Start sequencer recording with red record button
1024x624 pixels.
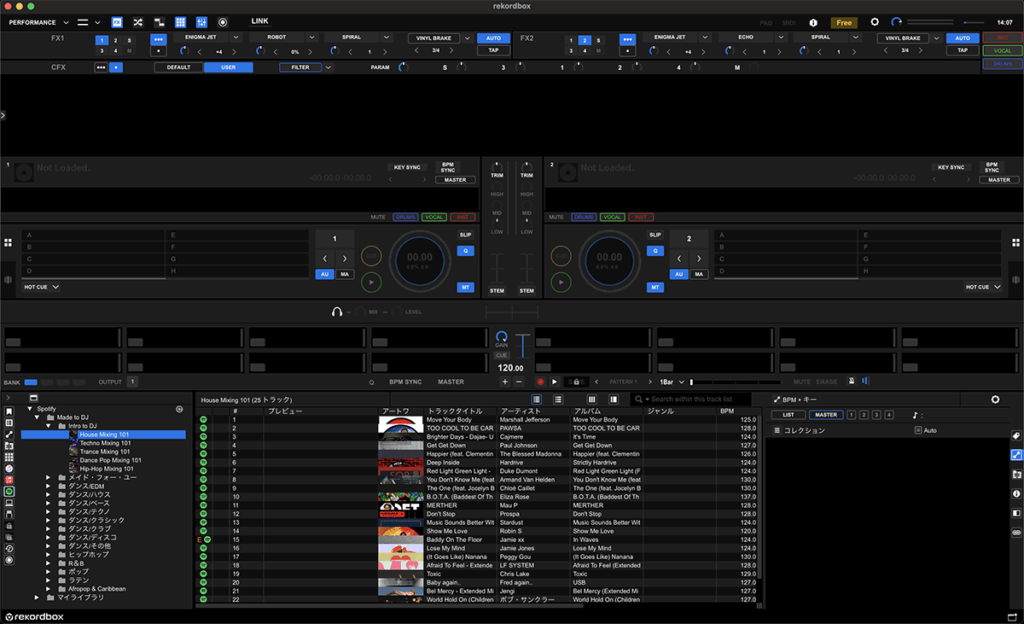540,382
